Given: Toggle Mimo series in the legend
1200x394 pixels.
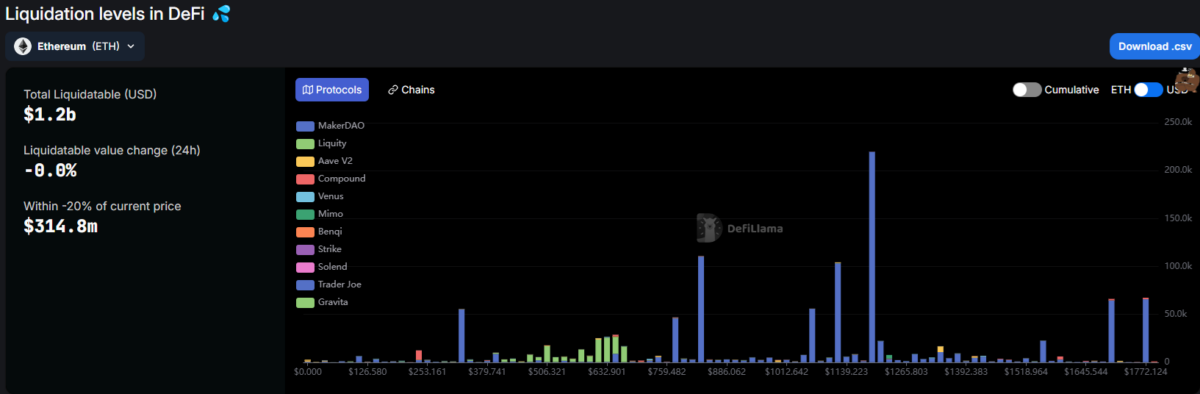Looking at the screenshot, I should click(x=319, y=214).
